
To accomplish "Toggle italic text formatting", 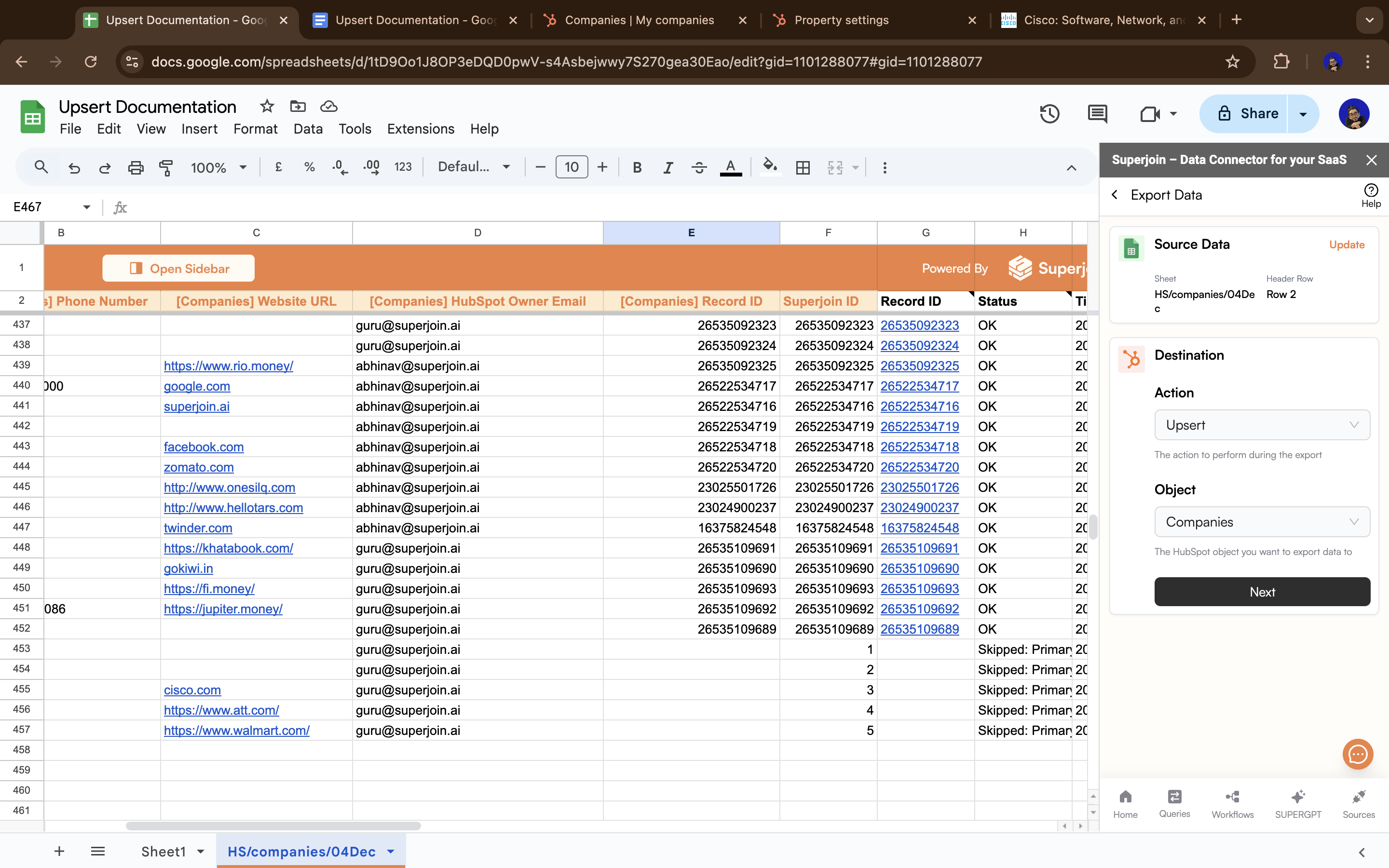I will pos(667,168).
